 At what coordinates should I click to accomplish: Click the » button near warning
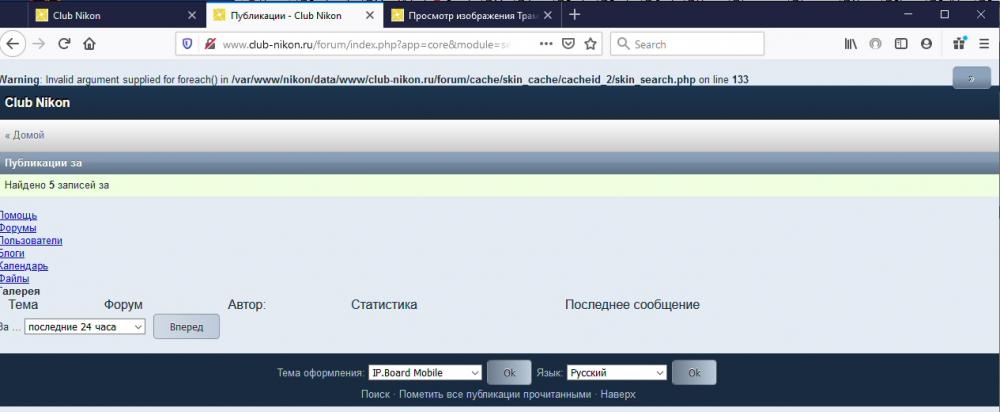click(x=971, y=78)
